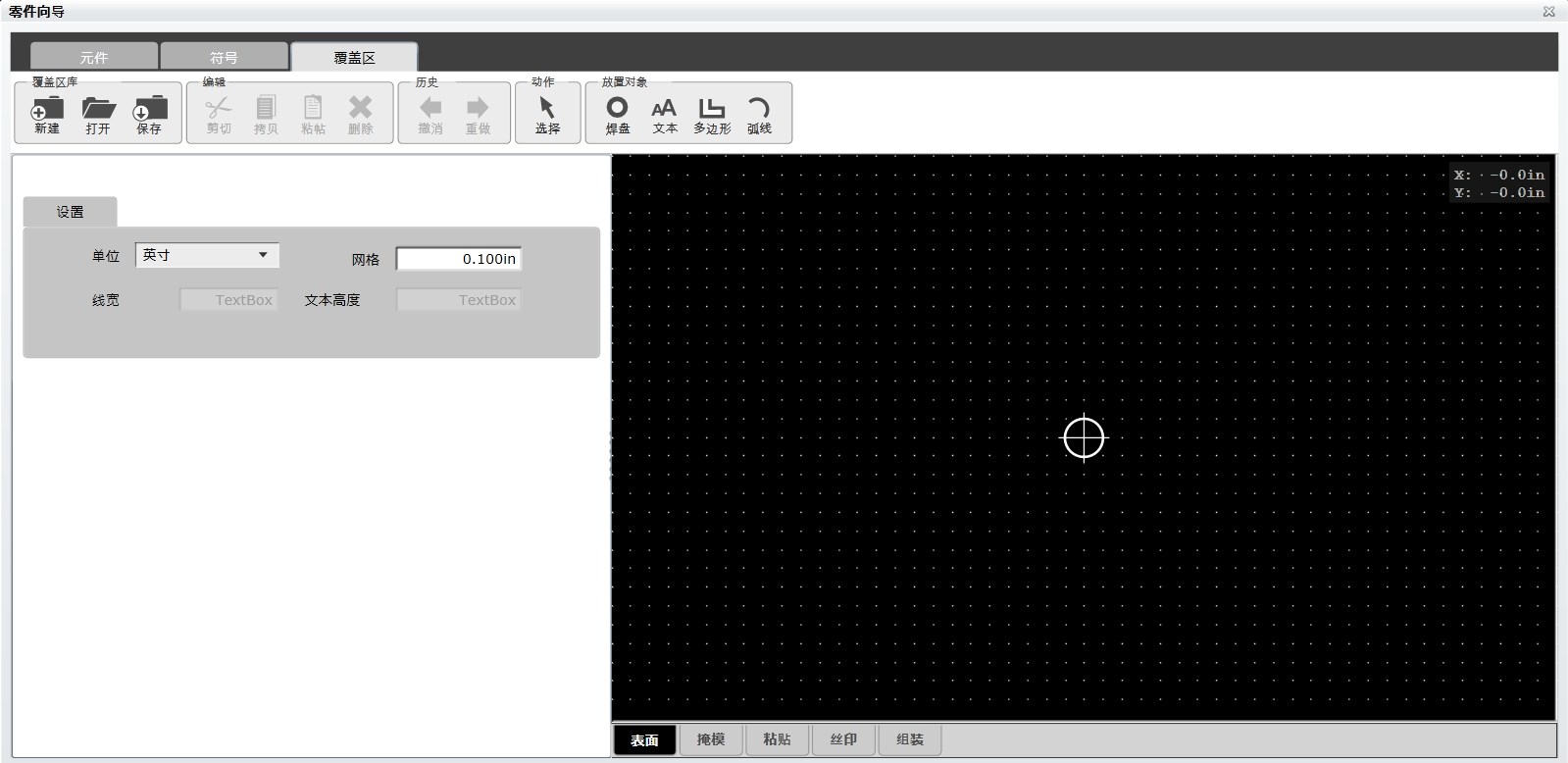Select the 掩模 layer tab
The height and width of the screenshot is (763, 1568).
pyautogui.click(x=711, y=739)
